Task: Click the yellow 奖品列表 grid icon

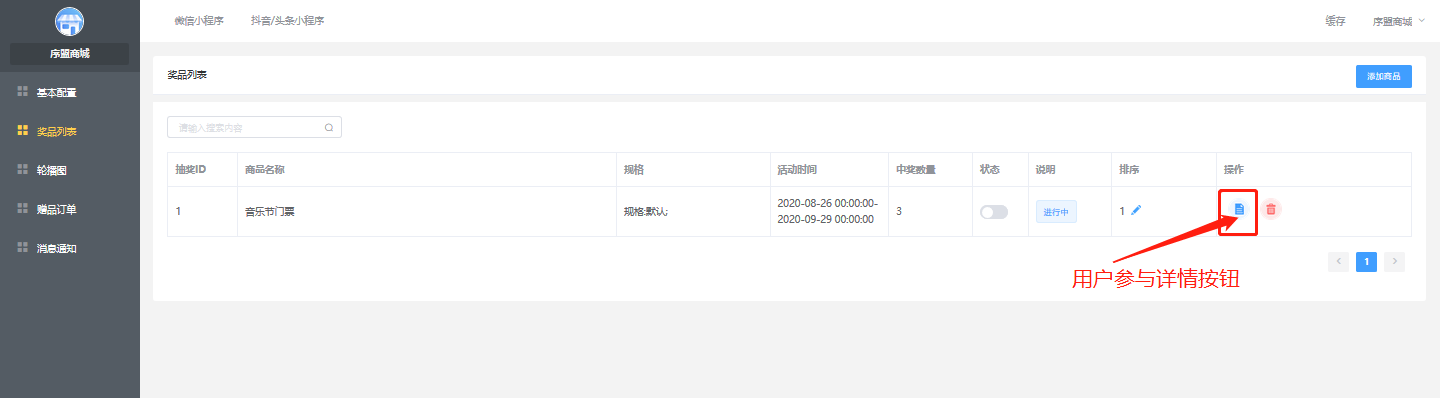Action: 23,131
